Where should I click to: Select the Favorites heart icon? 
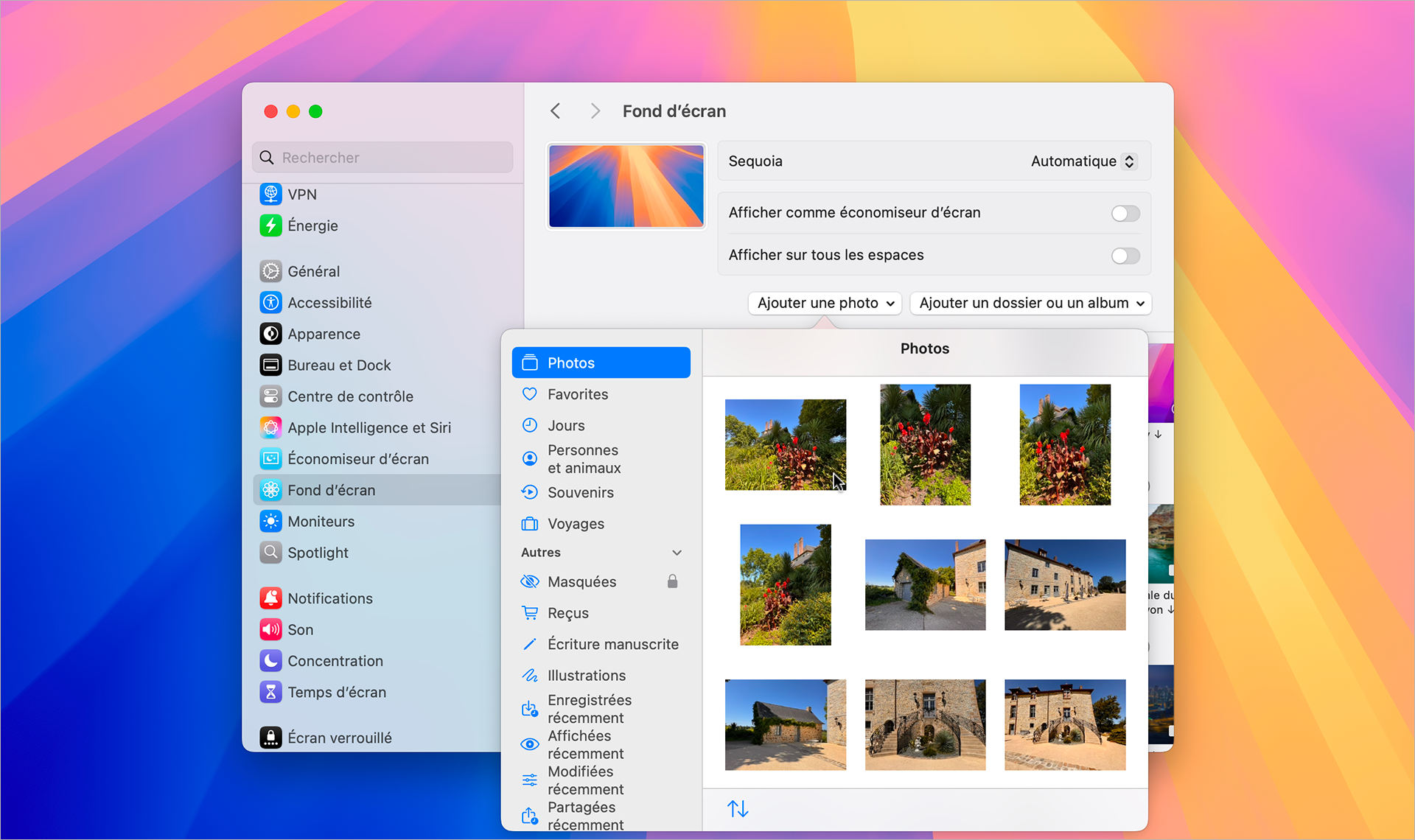click(530, 393)
